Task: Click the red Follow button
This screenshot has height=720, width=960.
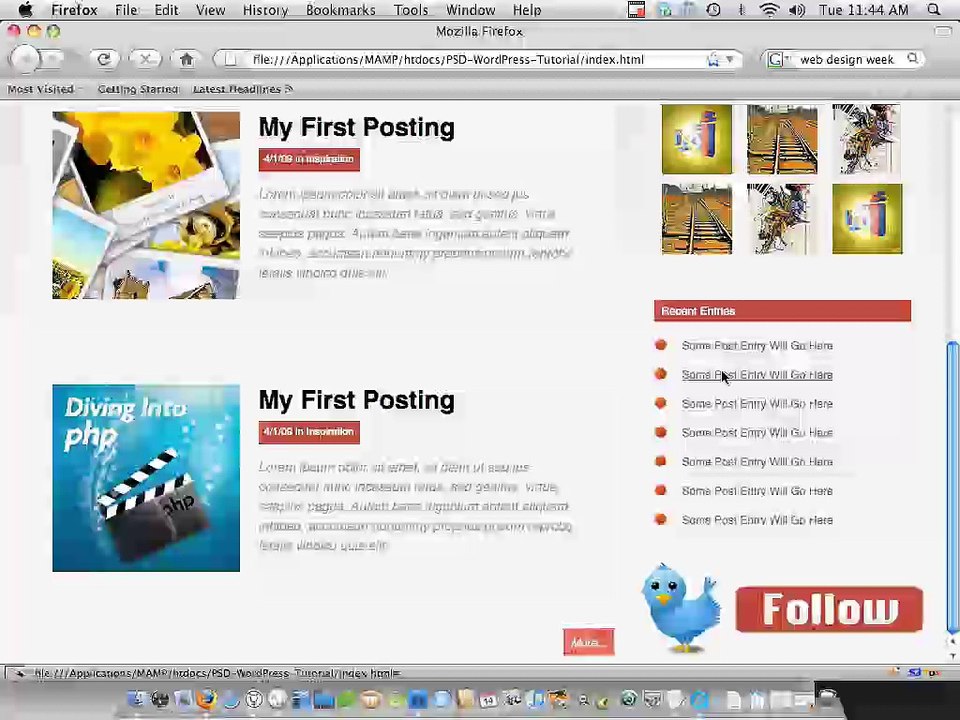Action: click(829, 609)
